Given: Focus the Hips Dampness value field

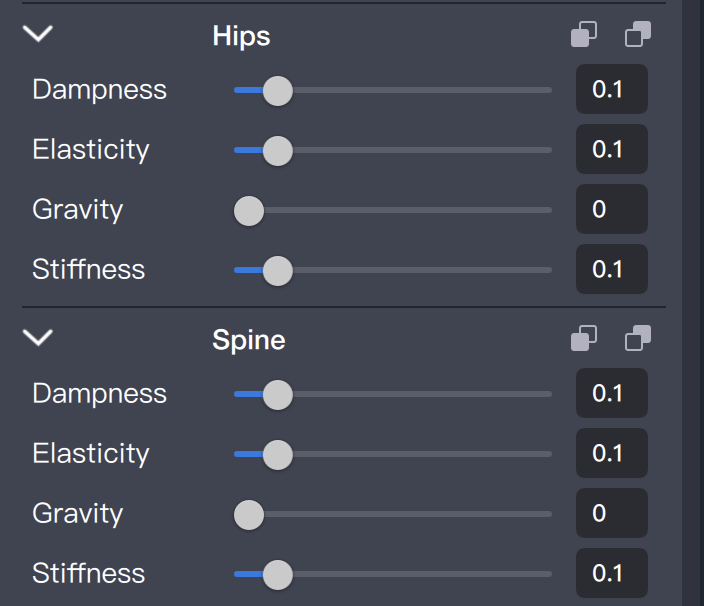Looking at the screenshot, I should tap(611, 90).
